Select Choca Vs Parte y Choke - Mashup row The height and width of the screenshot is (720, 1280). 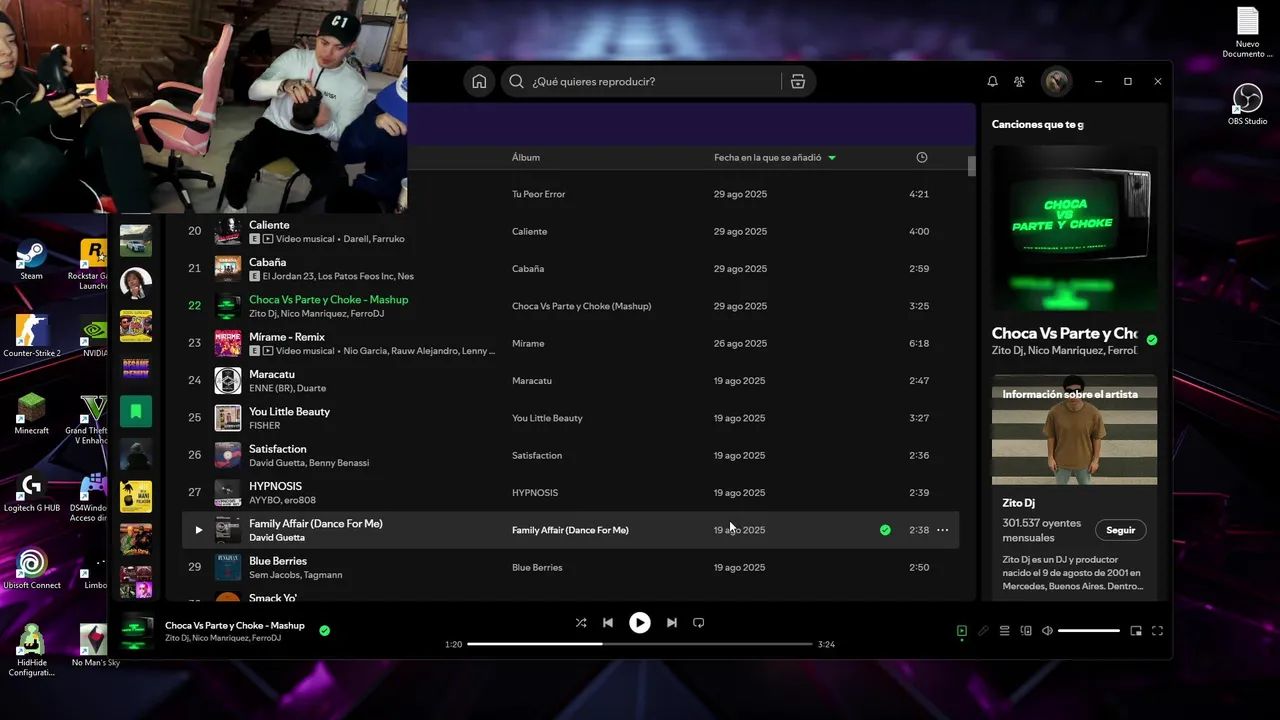(x=570, y=306)
